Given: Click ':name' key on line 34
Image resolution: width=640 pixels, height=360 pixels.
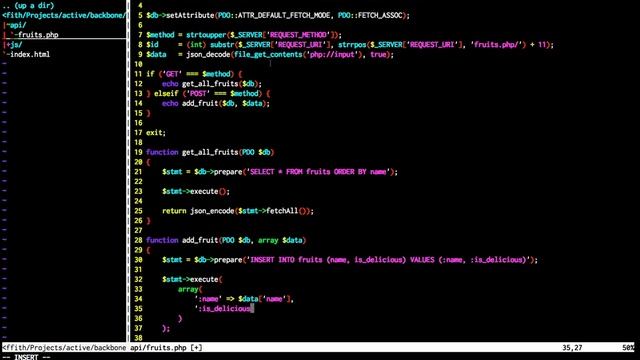Looking at the screenshot, I should (208, 299).
